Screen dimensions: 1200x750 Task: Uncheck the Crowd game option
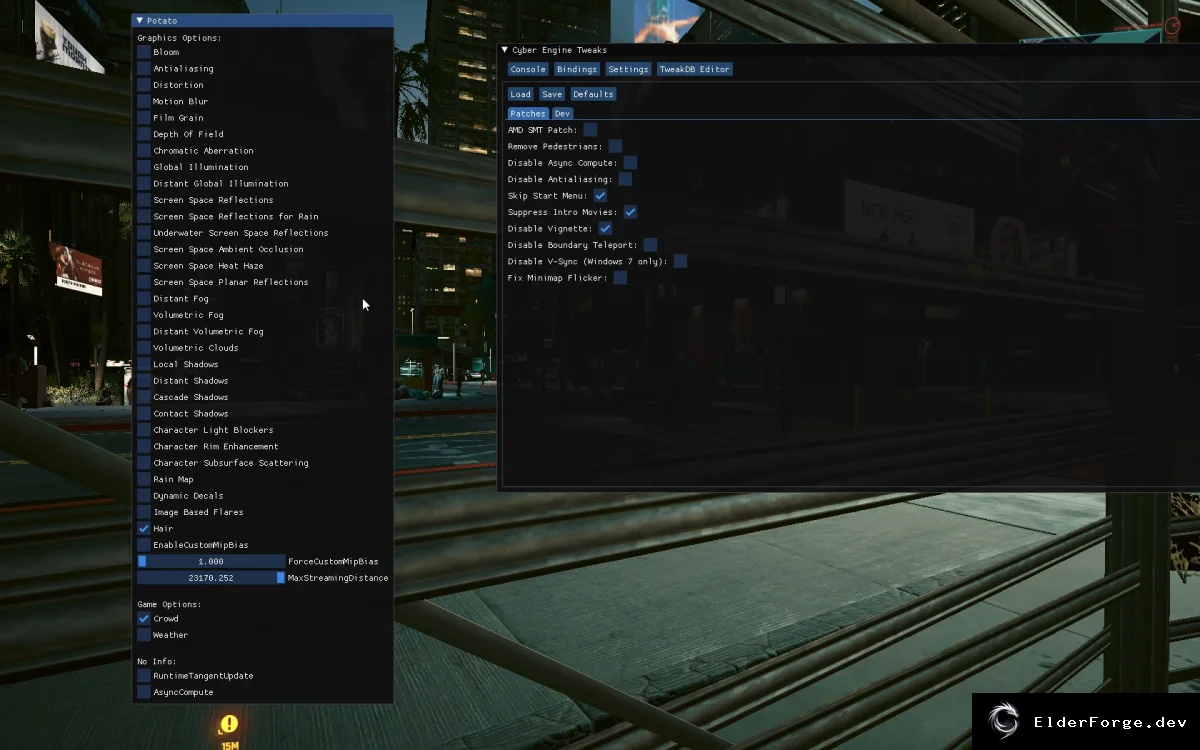point(144,618)
